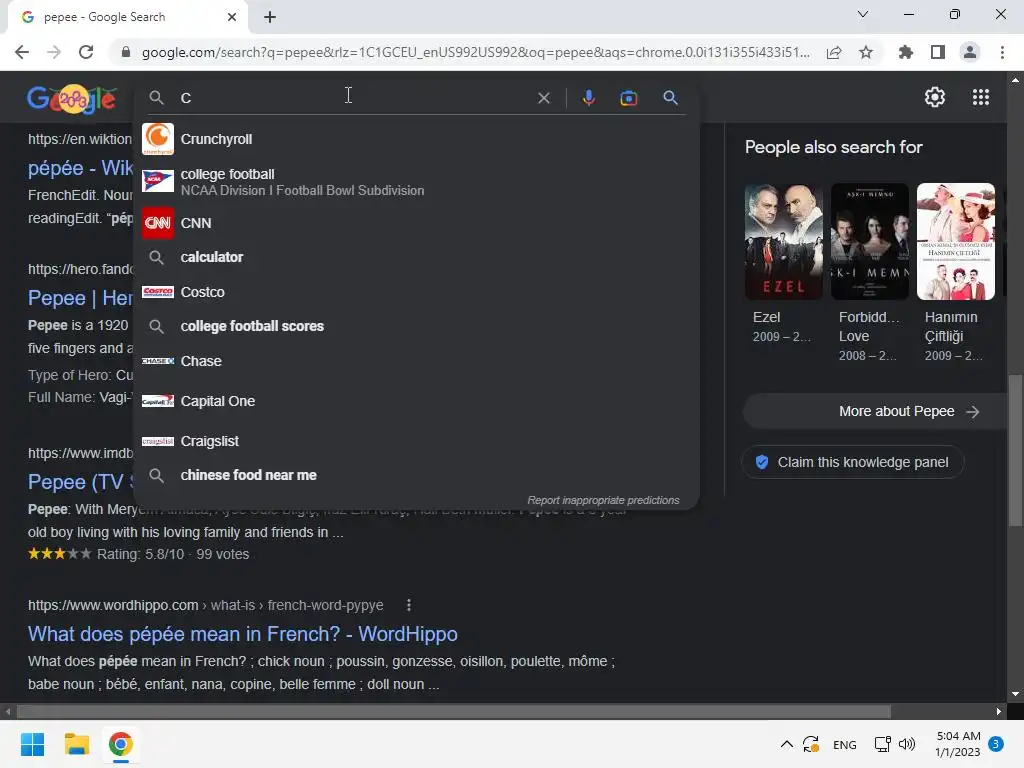Switch the ENG input language
Viewport: 1024px width, 768px height.
tap(844, 744)
